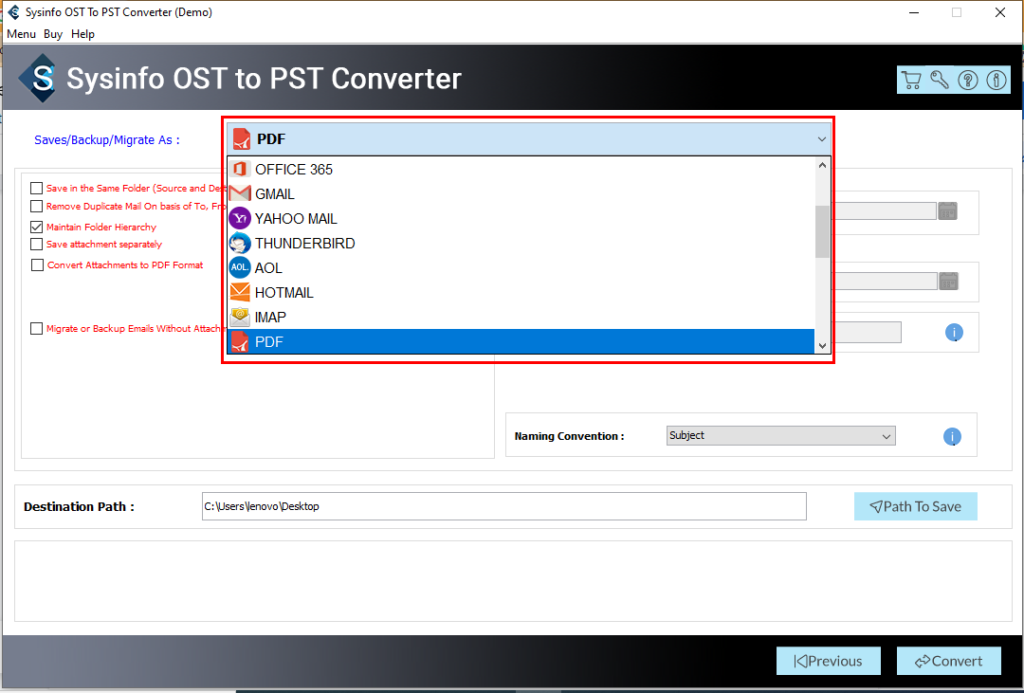Screen dimensions: 1024x693
Task: Choose HOTMAIL from the dropdown list
Action: [521, 292]
